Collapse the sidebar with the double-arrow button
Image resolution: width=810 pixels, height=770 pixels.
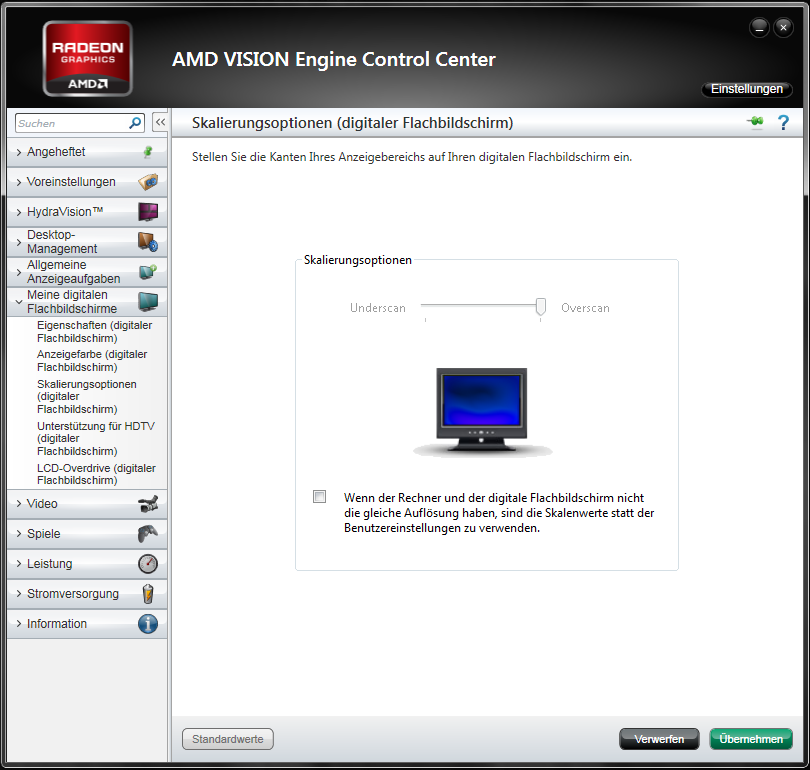click(160, 122)
